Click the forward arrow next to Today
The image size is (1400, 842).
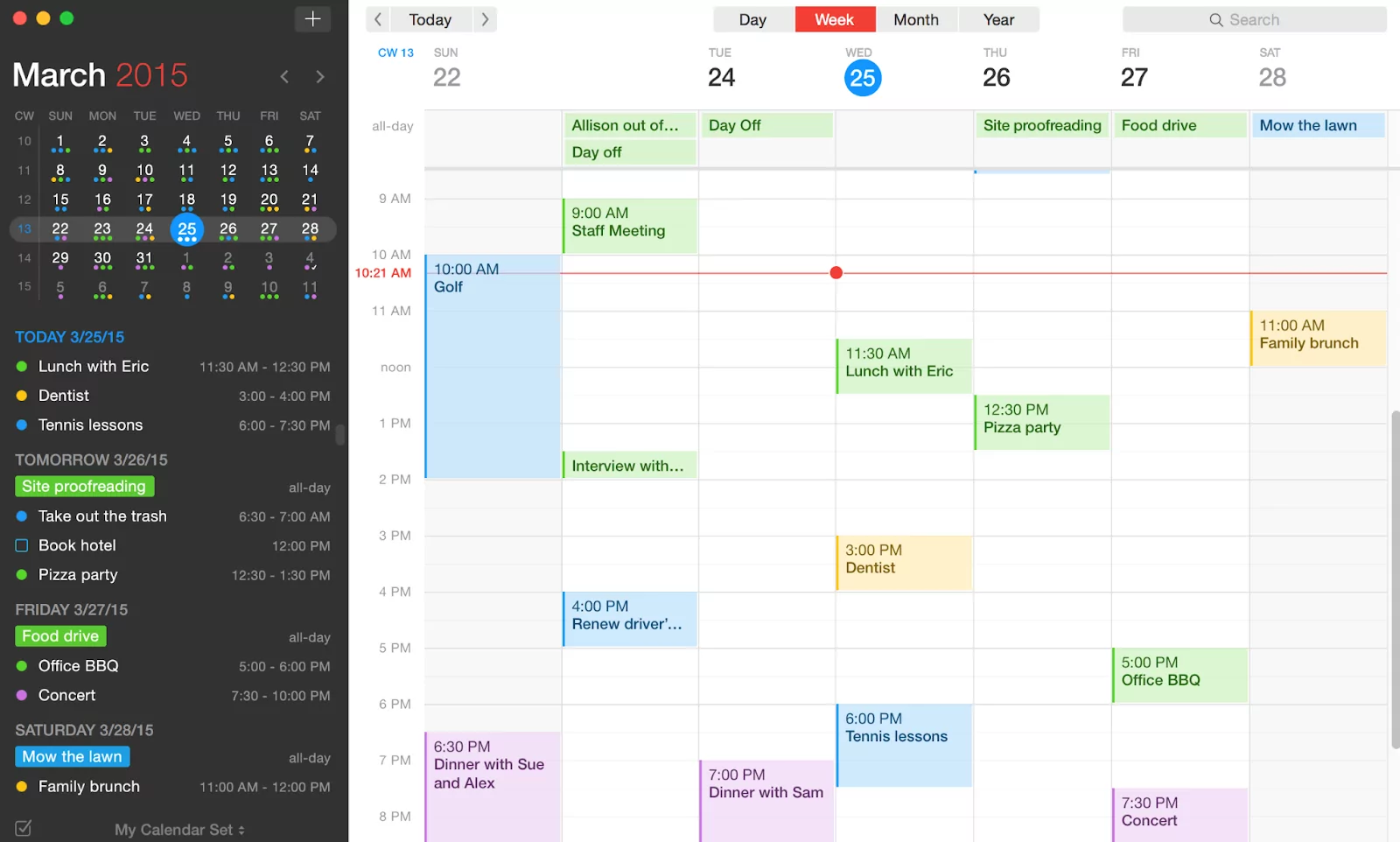(486, 18)
